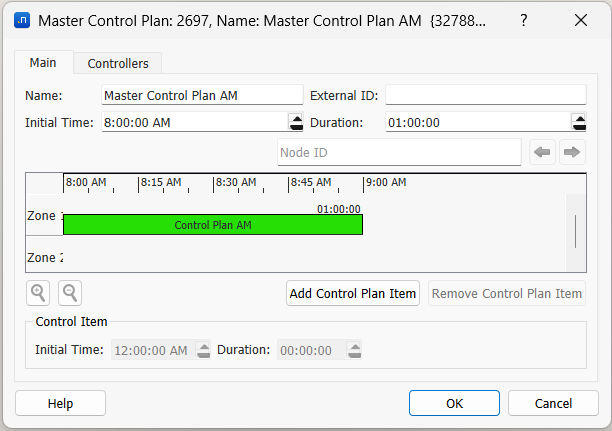Close the Master Control Plan dialog
Image resolution: width=612 pixels, height=431 pixels.
(x=581, y=19)
